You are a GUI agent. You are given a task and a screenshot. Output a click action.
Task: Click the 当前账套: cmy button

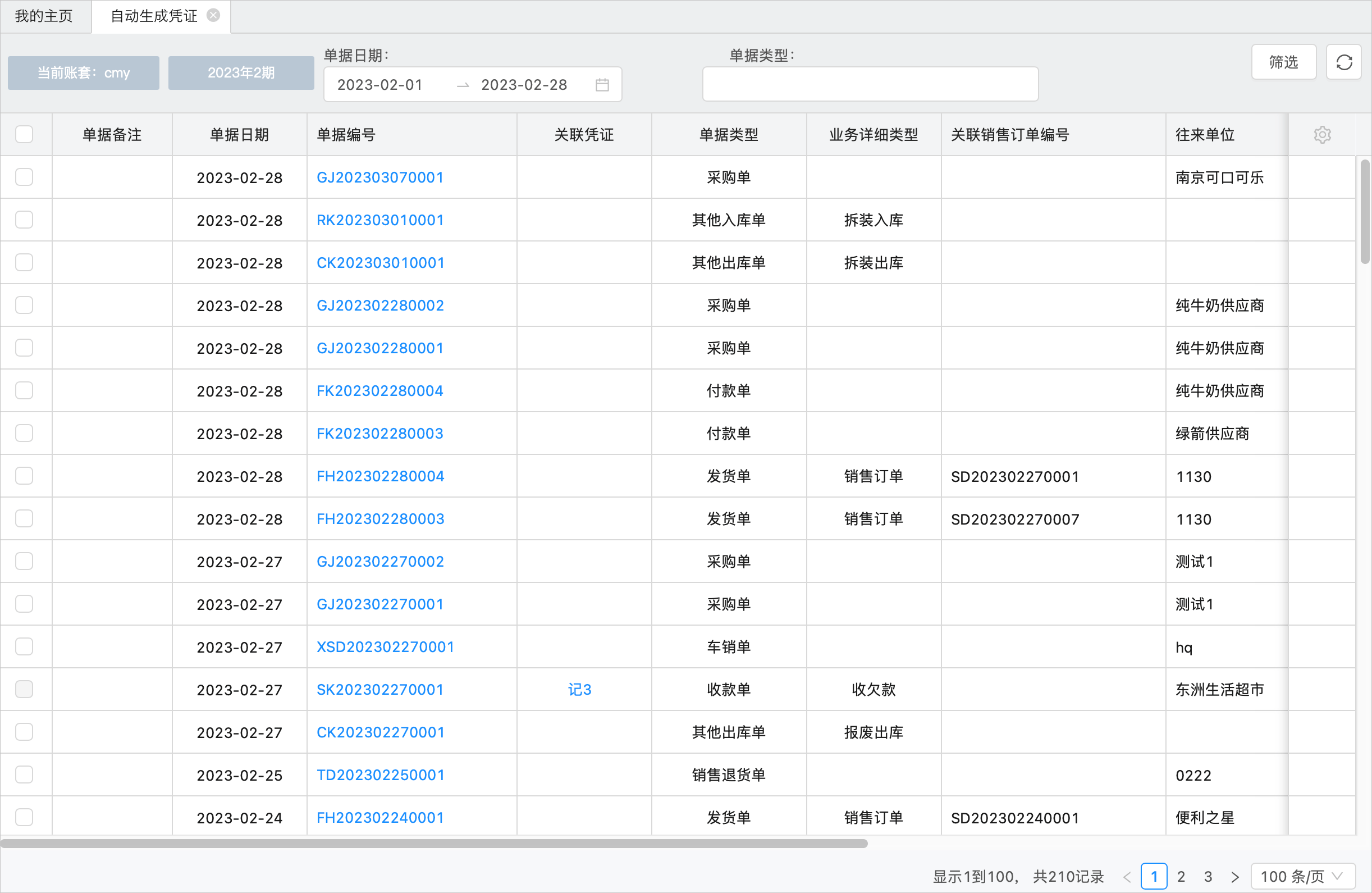pos(84,72)
